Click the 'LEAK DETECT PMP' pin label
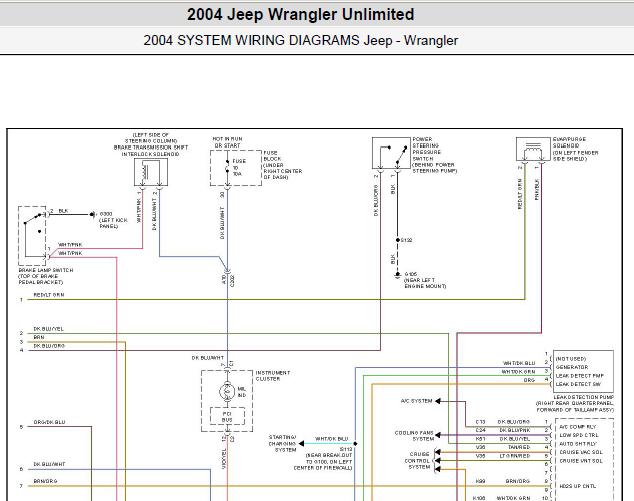The image size is (634, 501). point(579,376)
